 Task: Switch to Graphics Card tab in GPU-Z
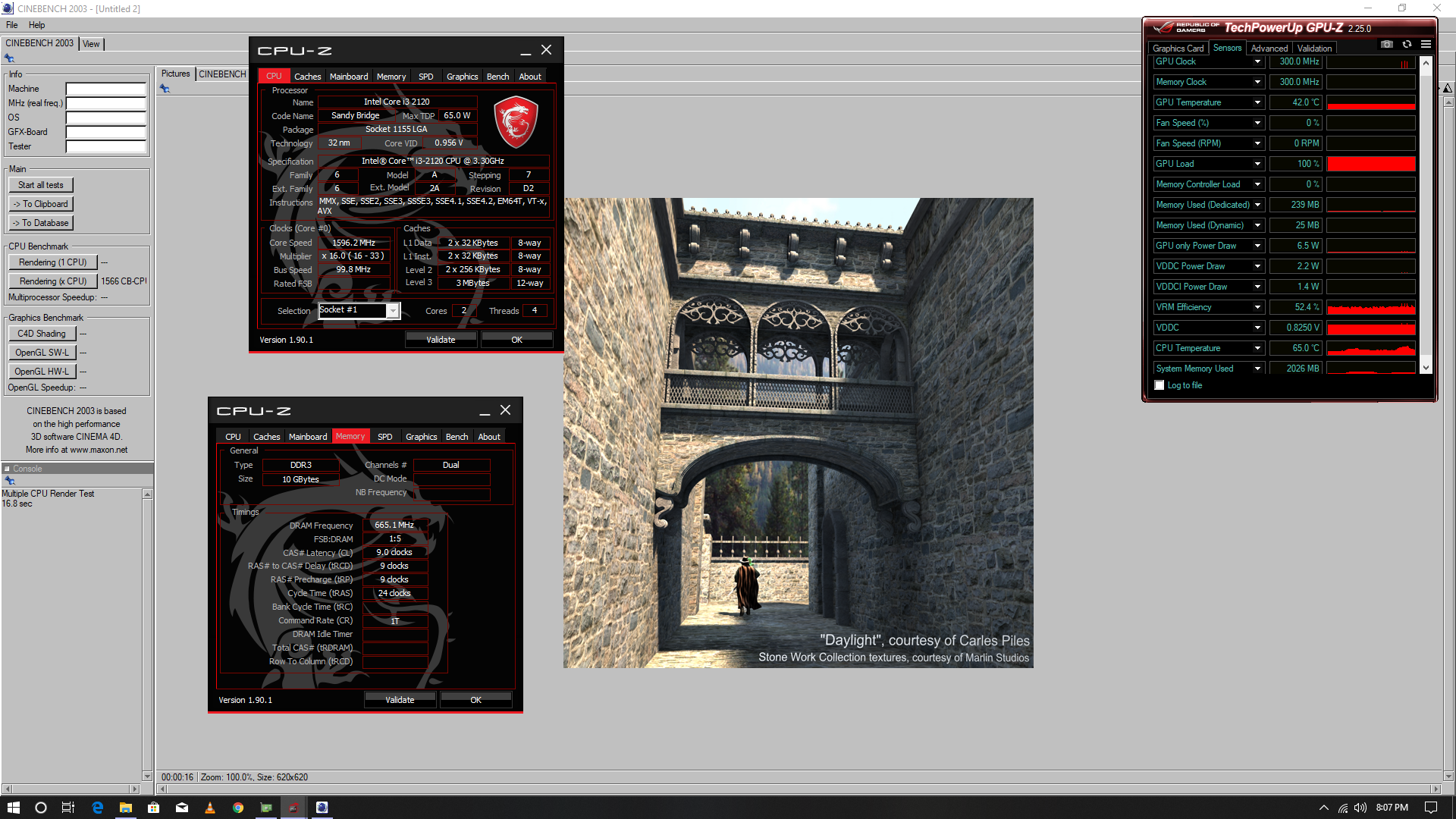tap(1178, 48)
